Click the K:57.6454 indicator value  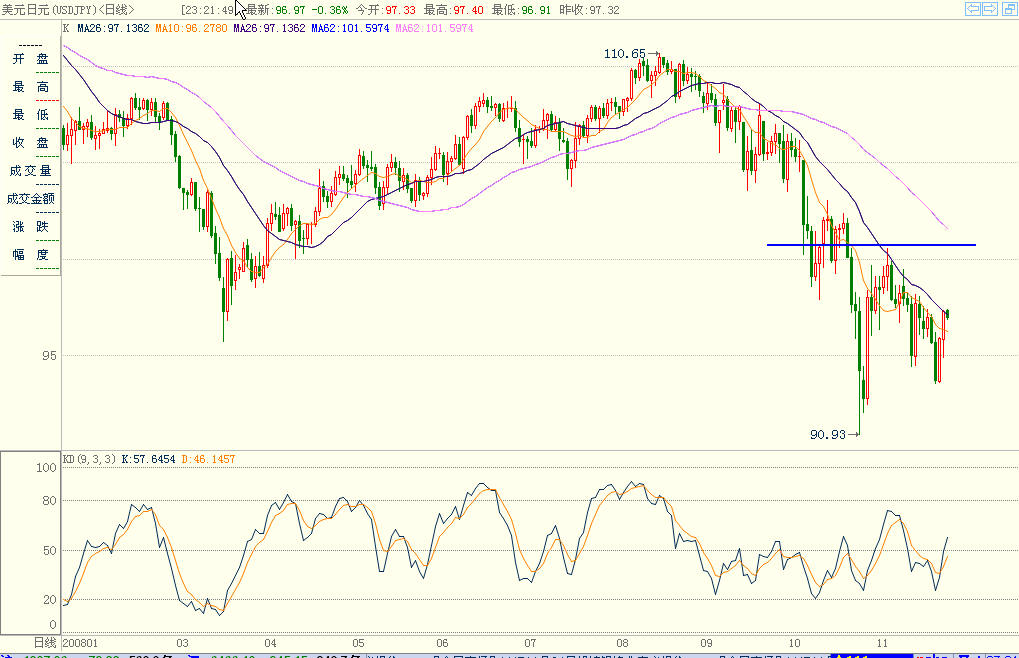[x=148, y=459]
